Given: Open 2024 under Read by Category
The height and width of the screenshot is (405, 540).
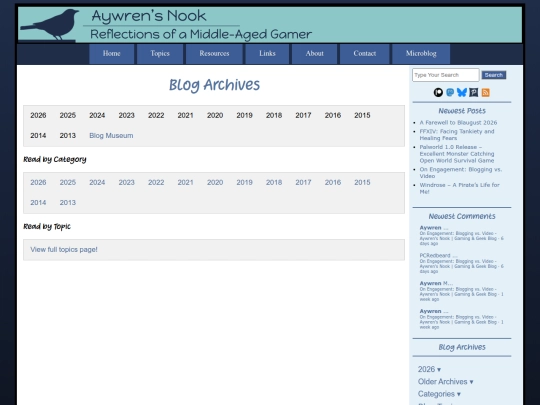Looking at the screenshot, I should [97, 182].
